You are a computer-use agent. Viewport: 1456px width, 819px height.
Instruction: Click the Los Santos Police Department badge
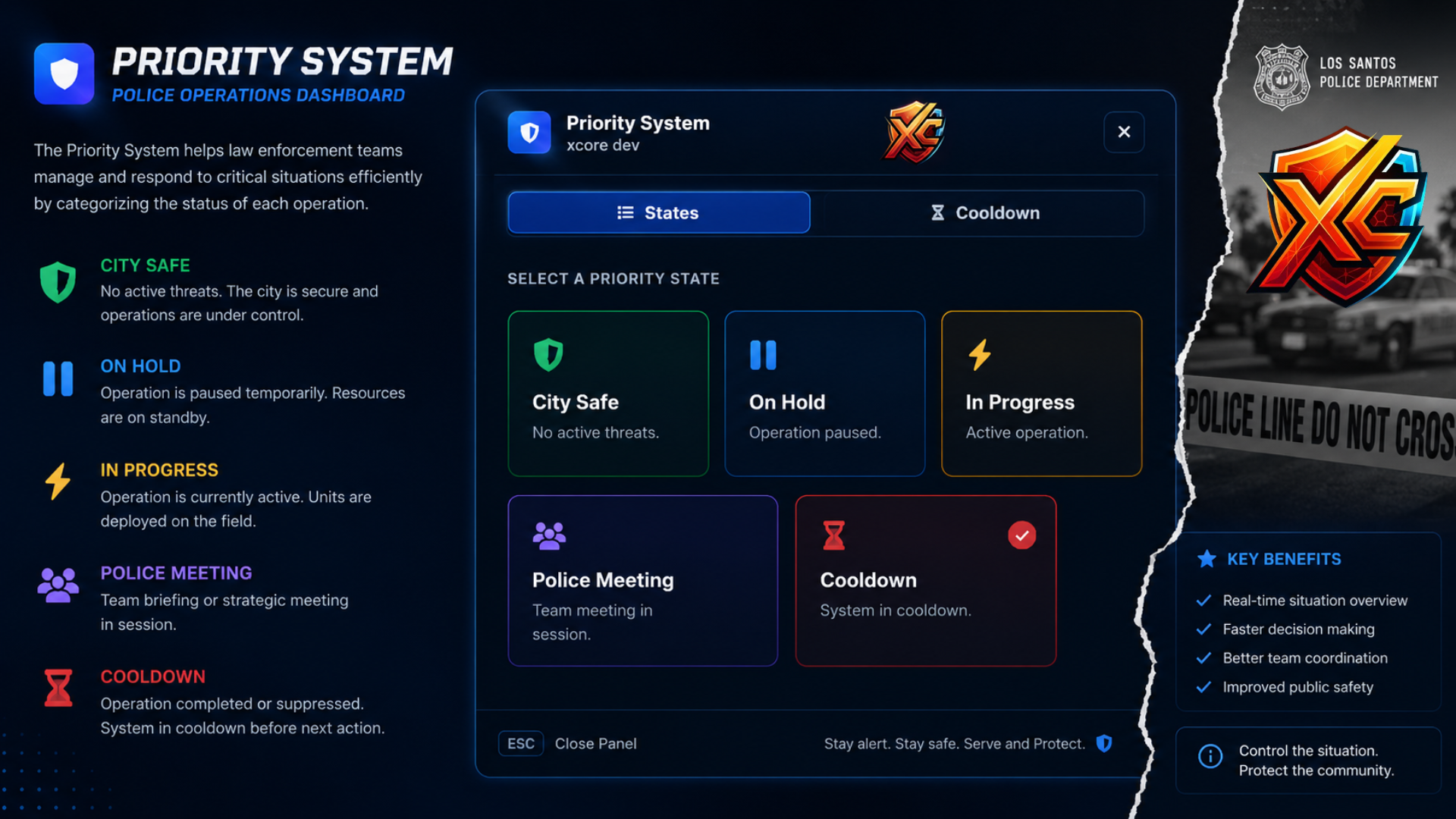tap(1282, 77)
